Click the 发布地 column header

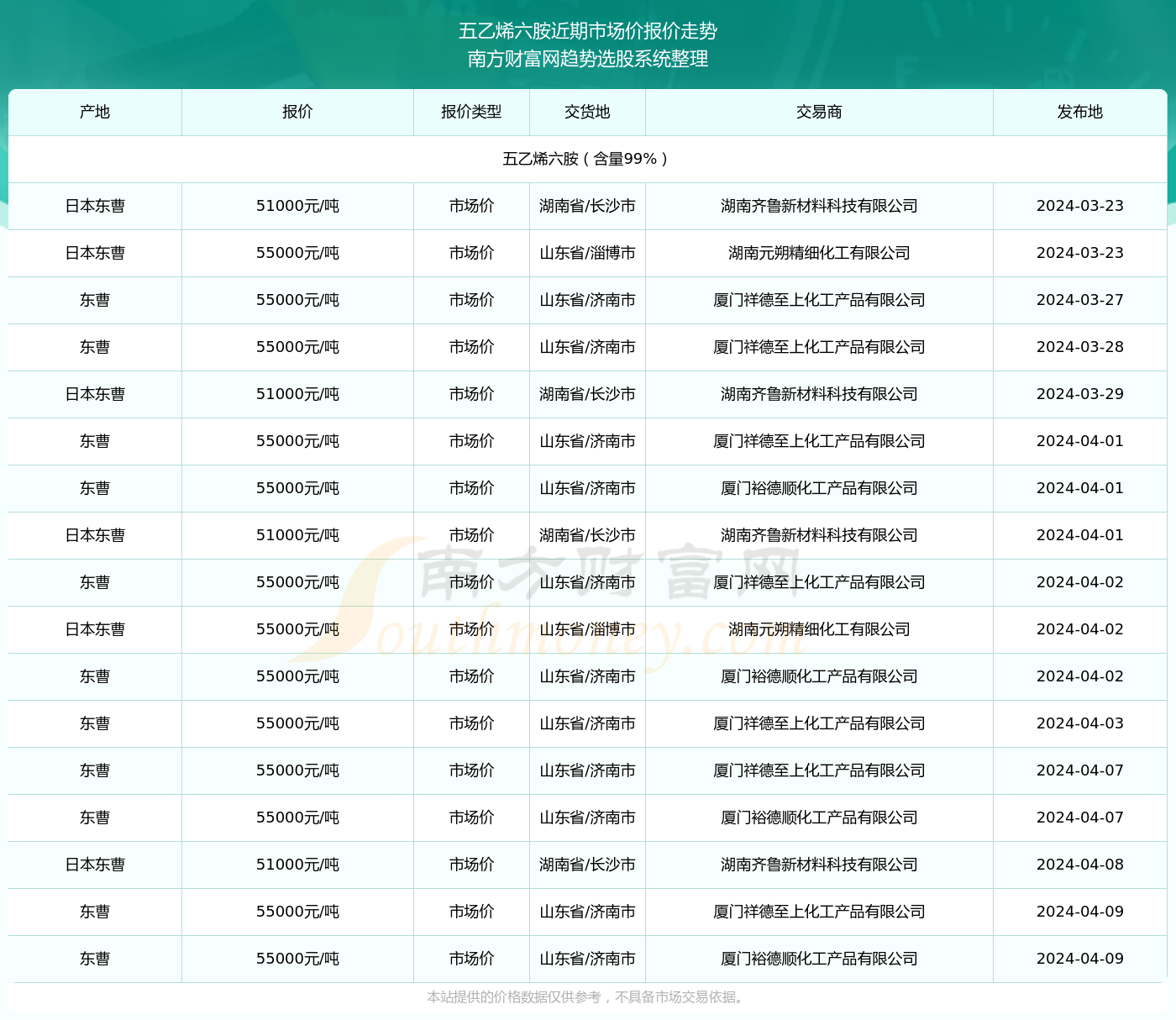click(1080, 112)
